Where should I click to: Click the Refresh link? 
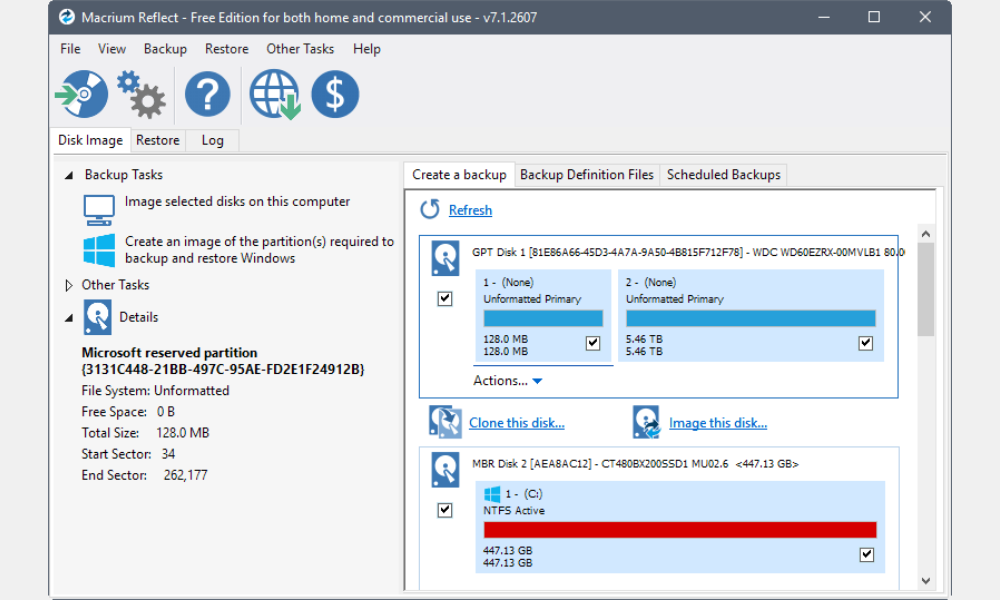(x=470, y=210)
